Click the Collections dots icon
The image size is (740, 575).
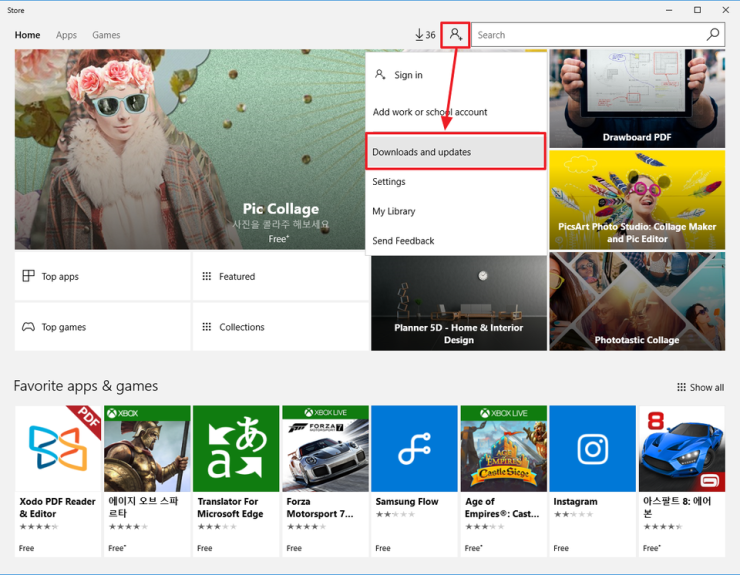pyautogui.click(x=207, y=327)
